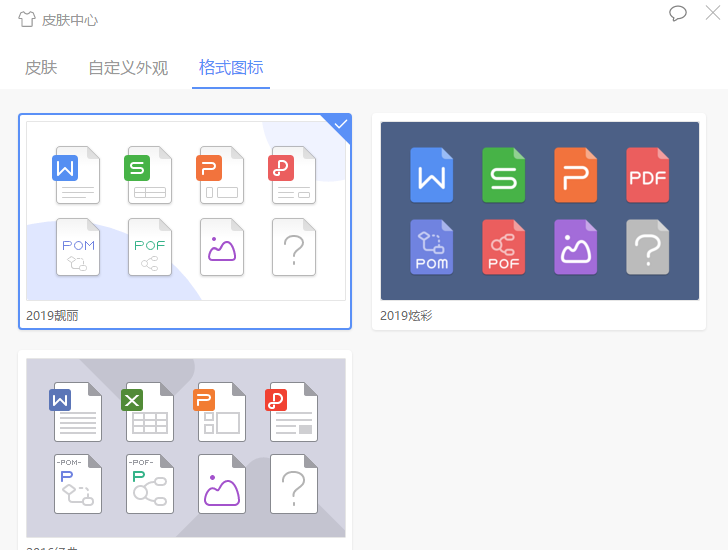Click the classic set question mark icon
Viewport: 728px width, 550px height.
coord(293,484)
